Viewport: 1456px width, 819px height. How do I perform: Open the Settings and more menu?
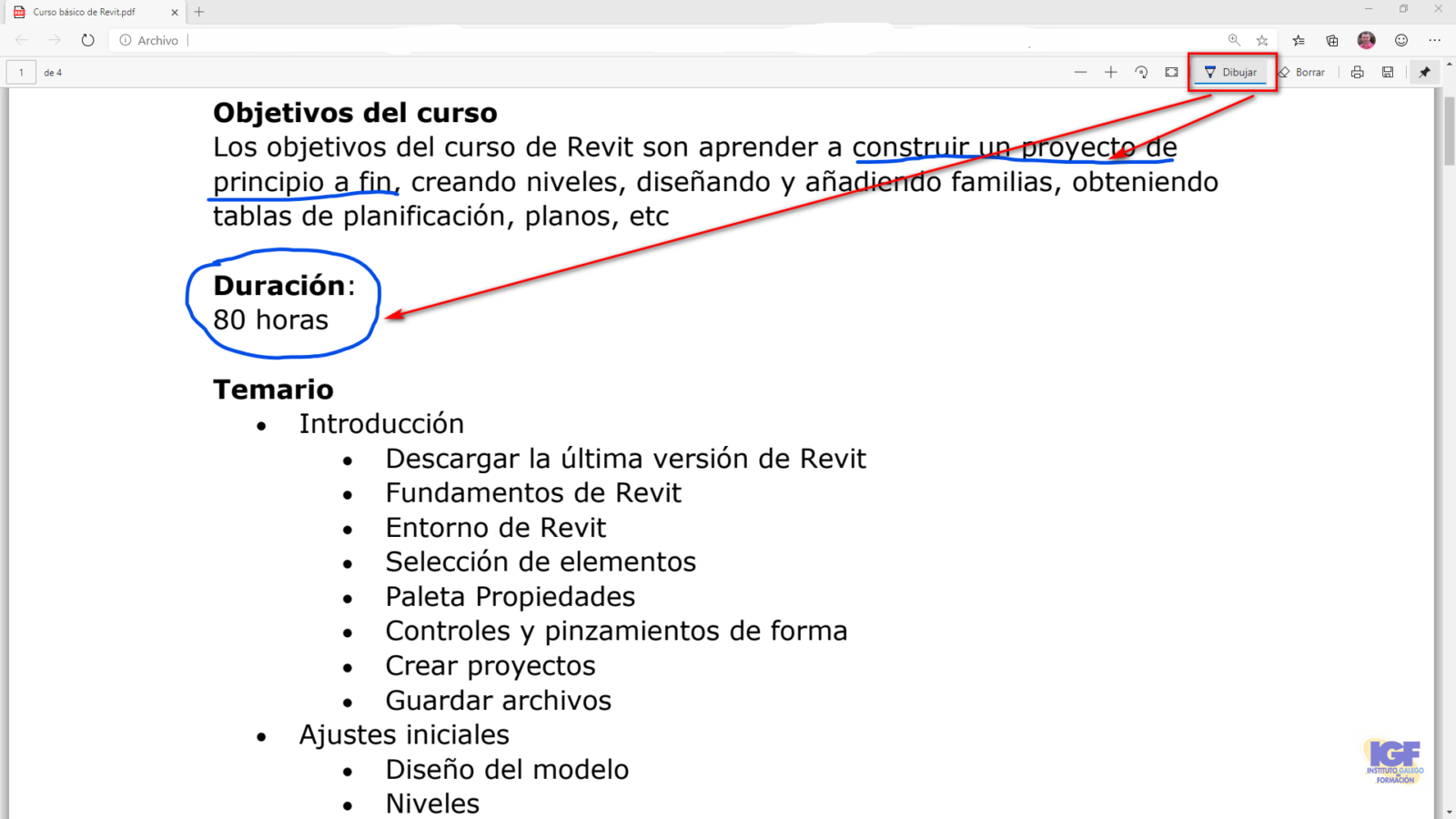click(x=1435, y=40)
